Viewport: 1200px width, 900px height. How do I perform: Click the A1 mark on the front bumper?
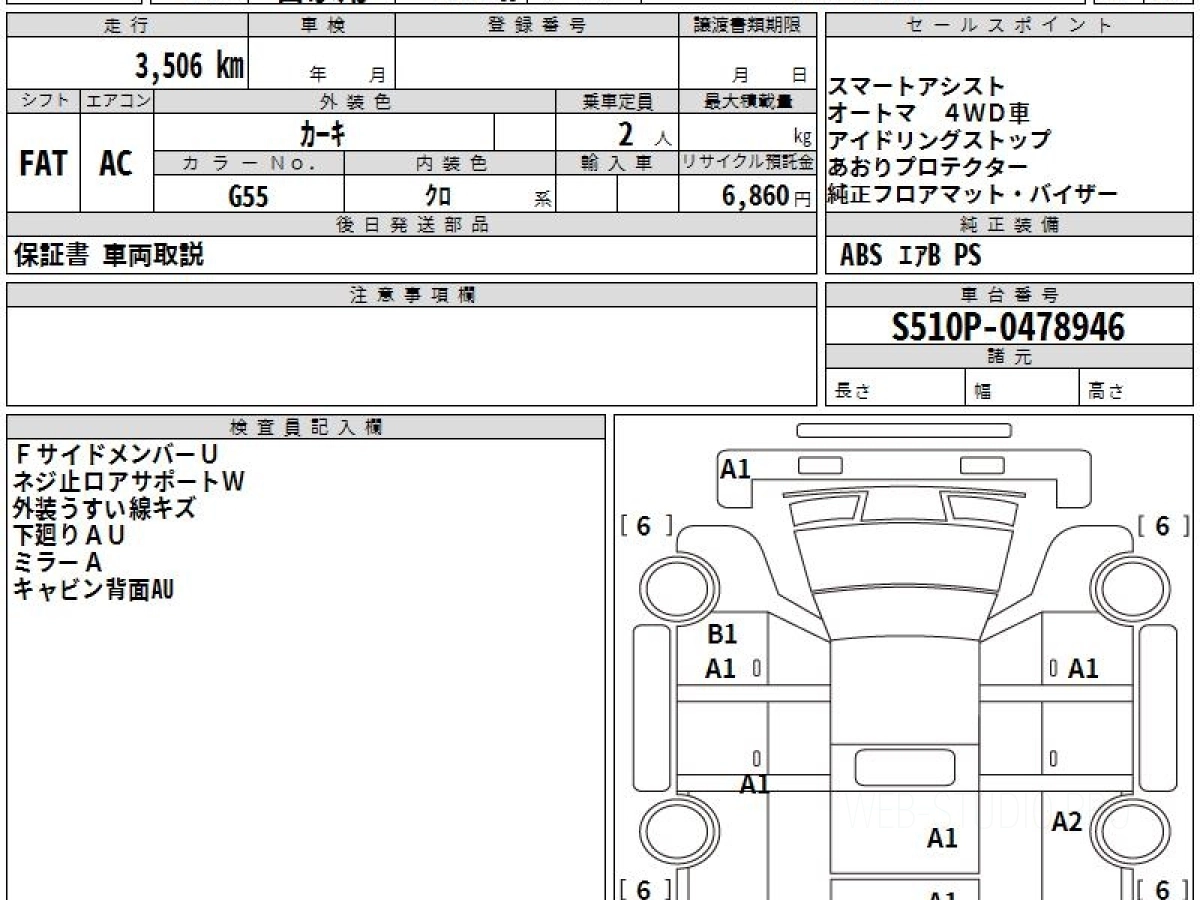click(x=736, y=468)
